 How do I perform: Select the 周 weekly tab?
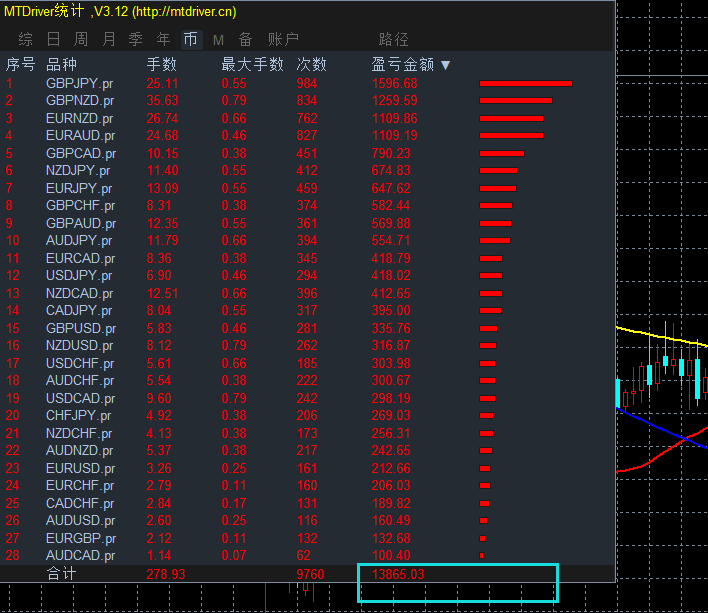tap(81, 39)
